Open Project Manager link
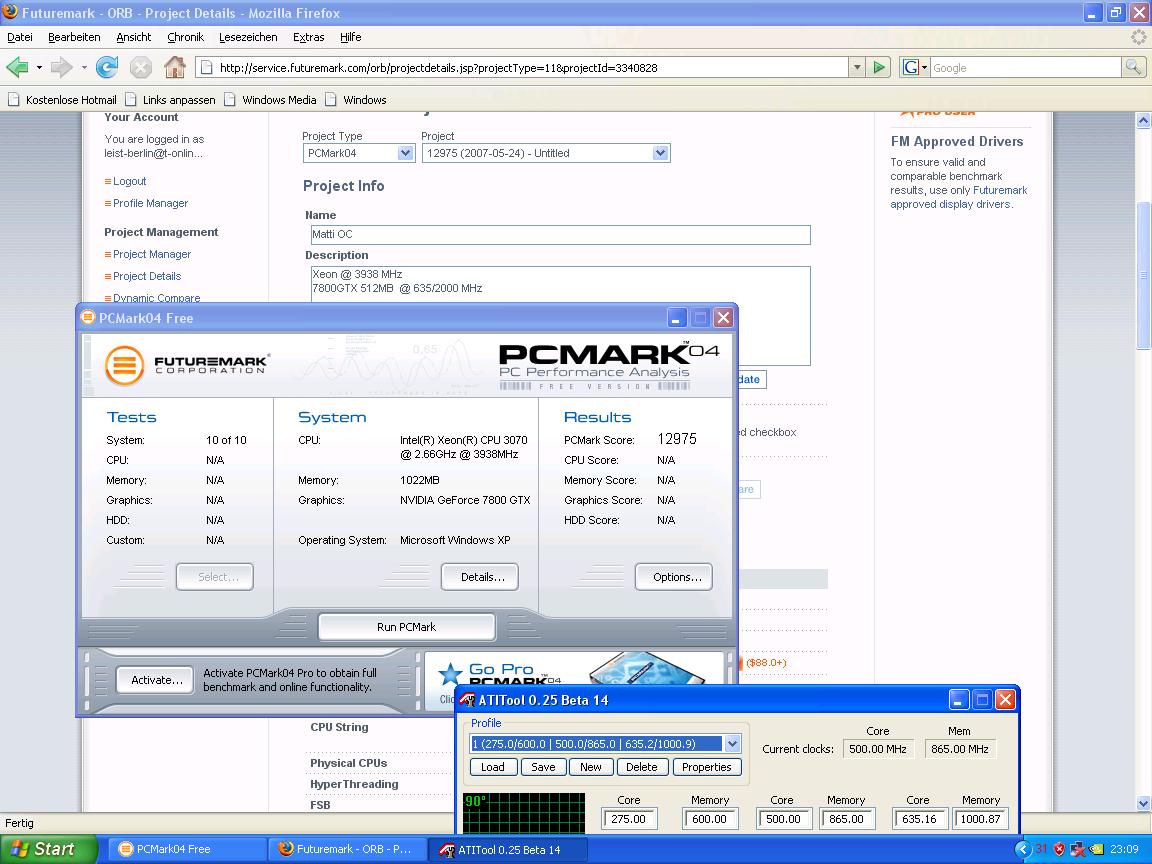Screen dimensions: 1152x864 tap(152, 253)
